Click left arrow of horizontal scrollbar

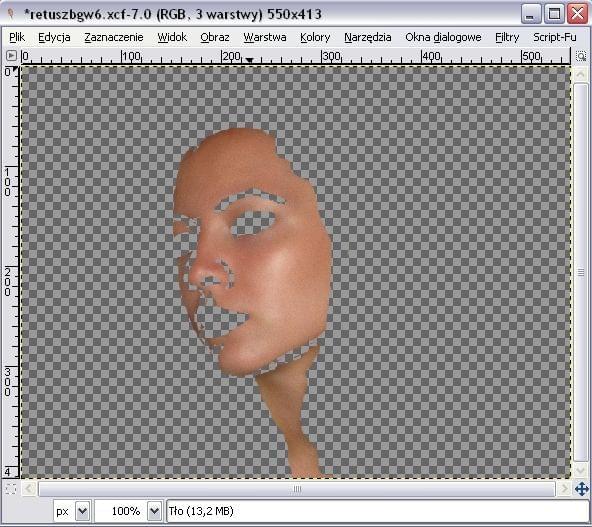point(29,489)
